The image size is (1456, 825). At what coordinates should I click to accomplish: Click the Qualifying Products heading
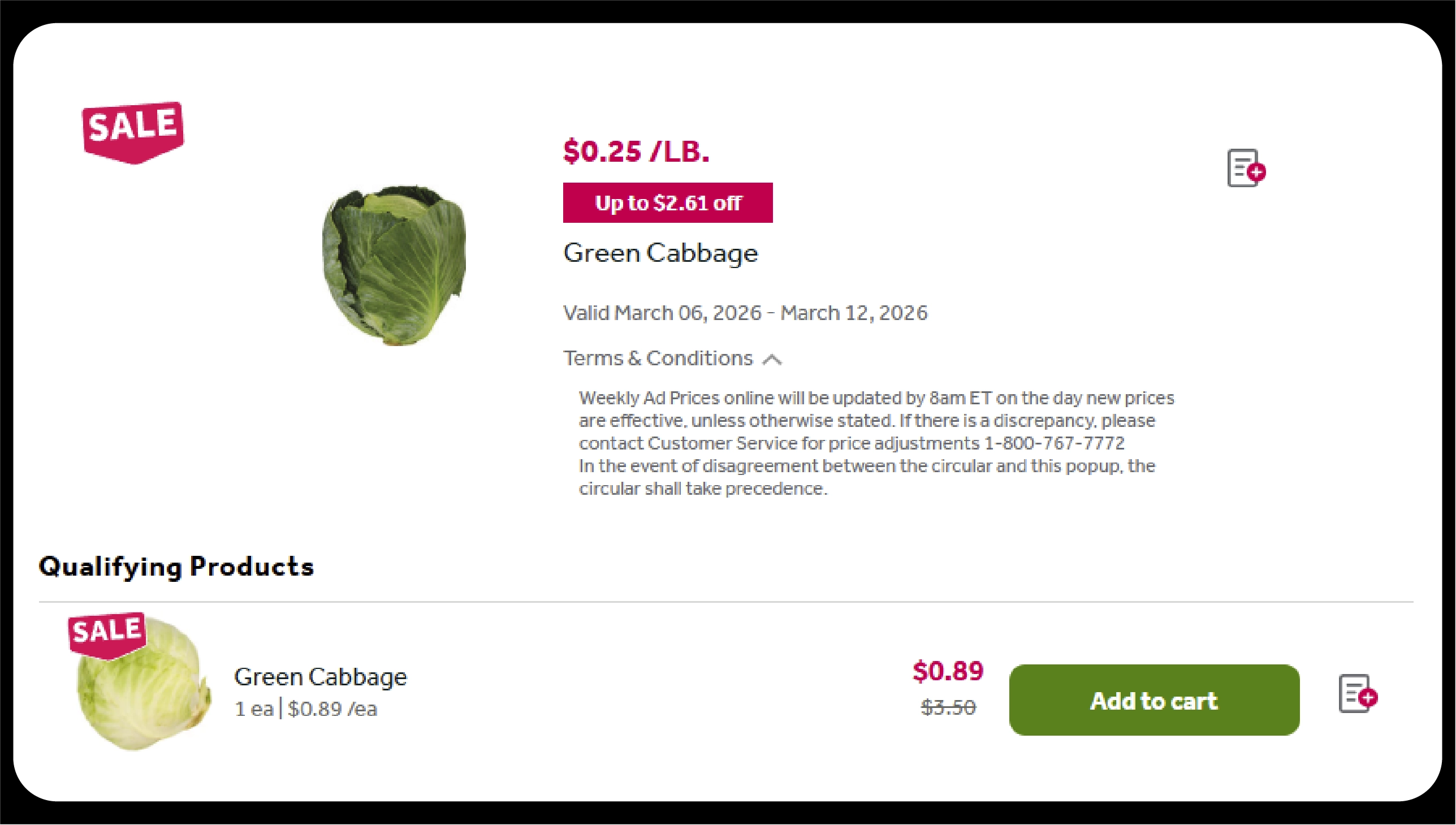[x=177, y=568]
